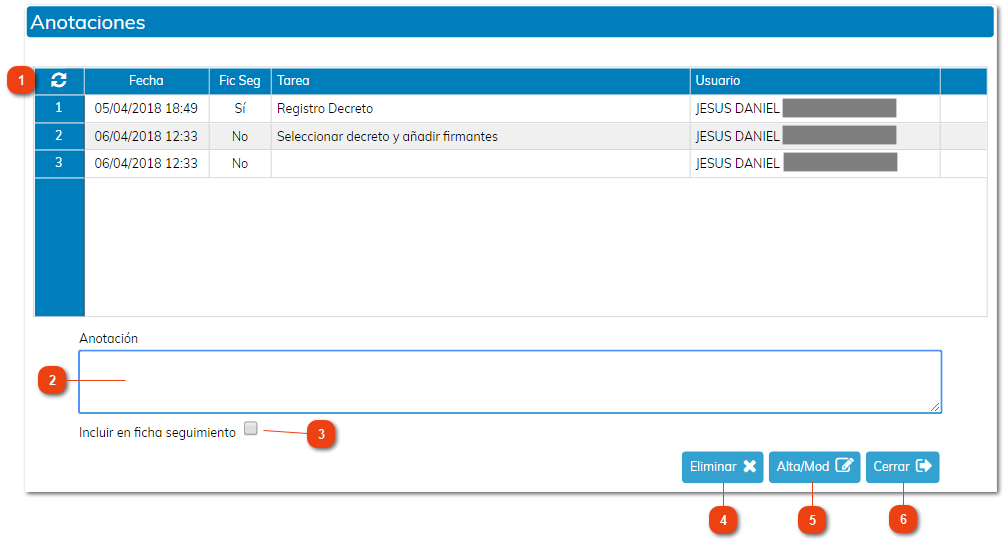This screenshot has height=545, width=1006.
Task: Click the X icon on Eliminar button
Action: click(x=750, y=467)
